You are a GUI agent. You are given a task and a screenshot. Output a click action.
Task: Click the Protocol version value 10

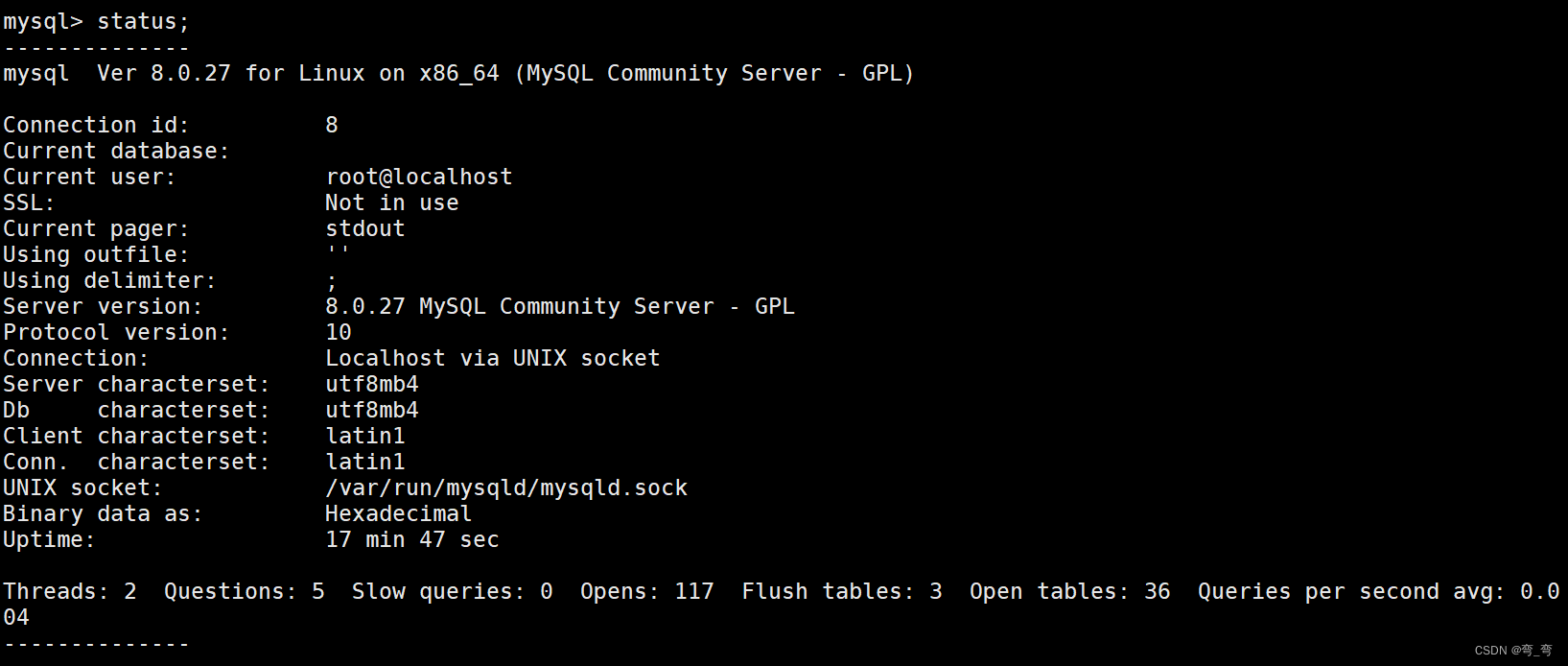pos(339,333)
